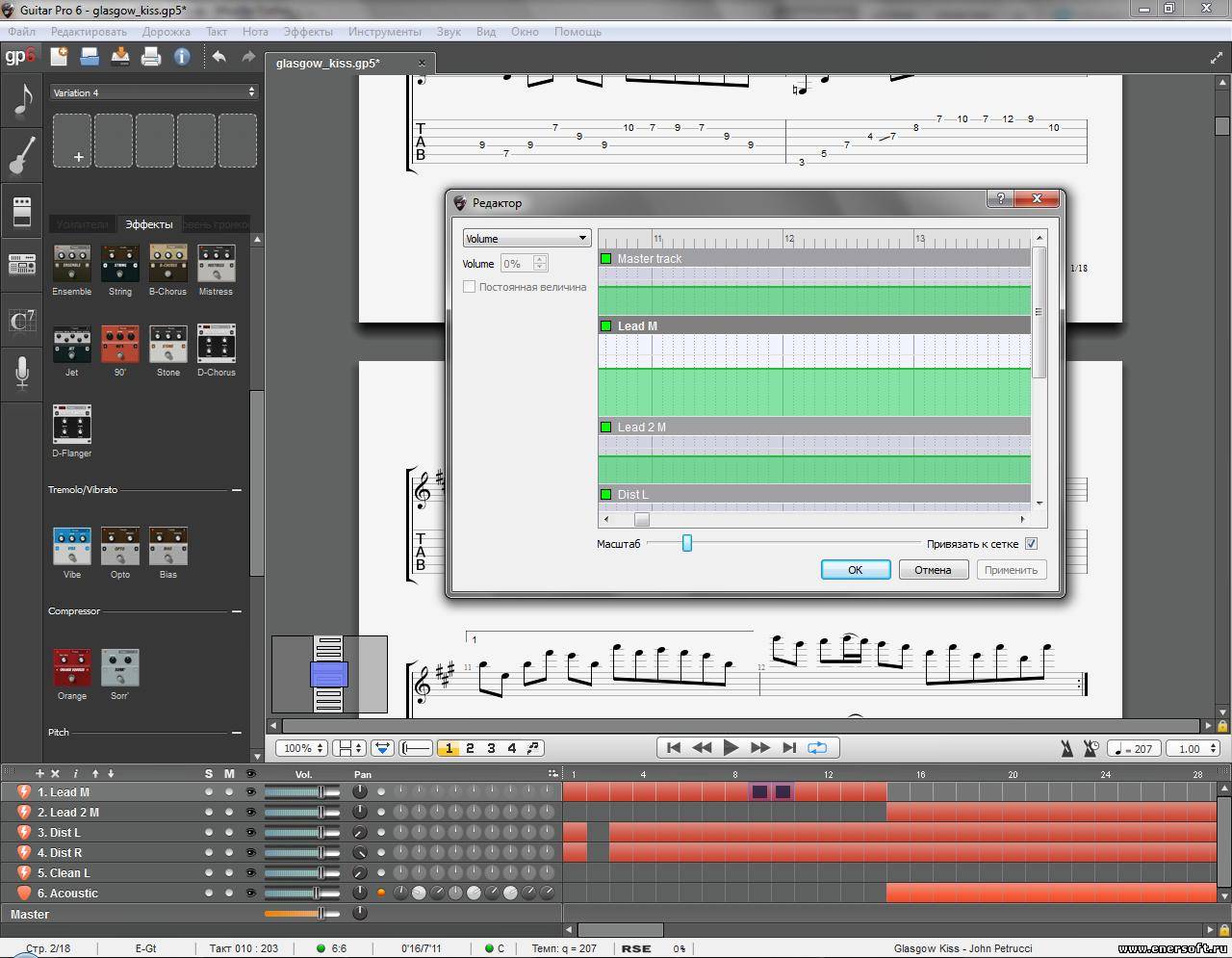Collapse the Tremolo/Vibrato section

coord(237,490)
